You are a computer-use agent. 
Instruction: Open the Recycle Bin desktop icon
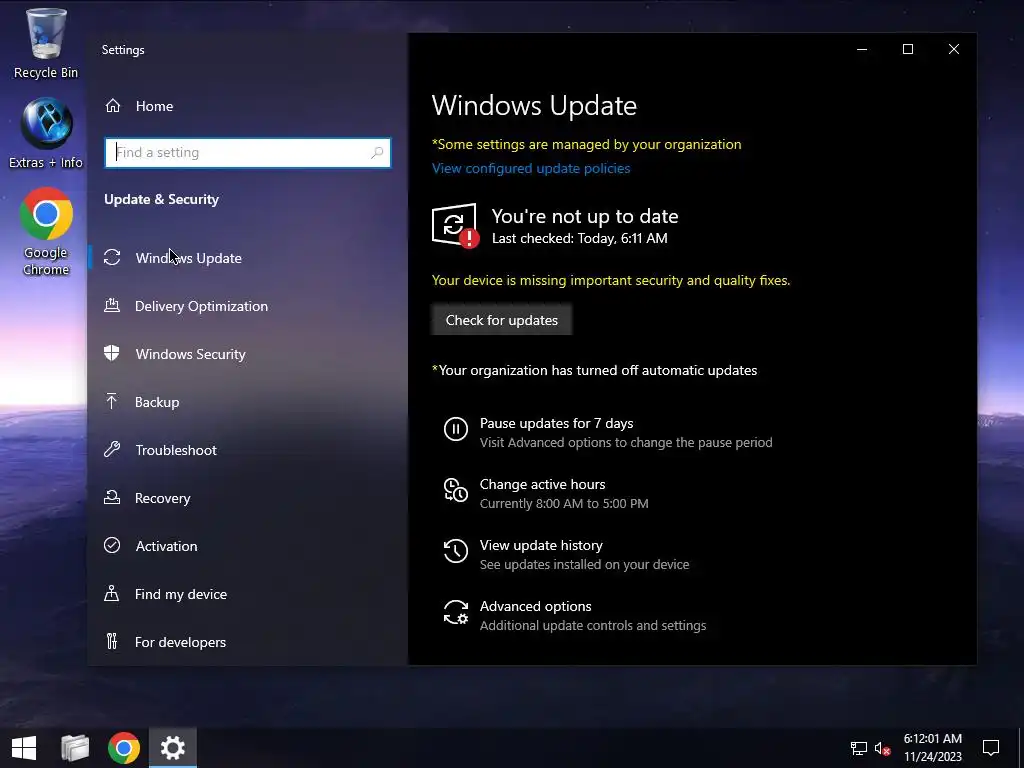pos(46,44)
